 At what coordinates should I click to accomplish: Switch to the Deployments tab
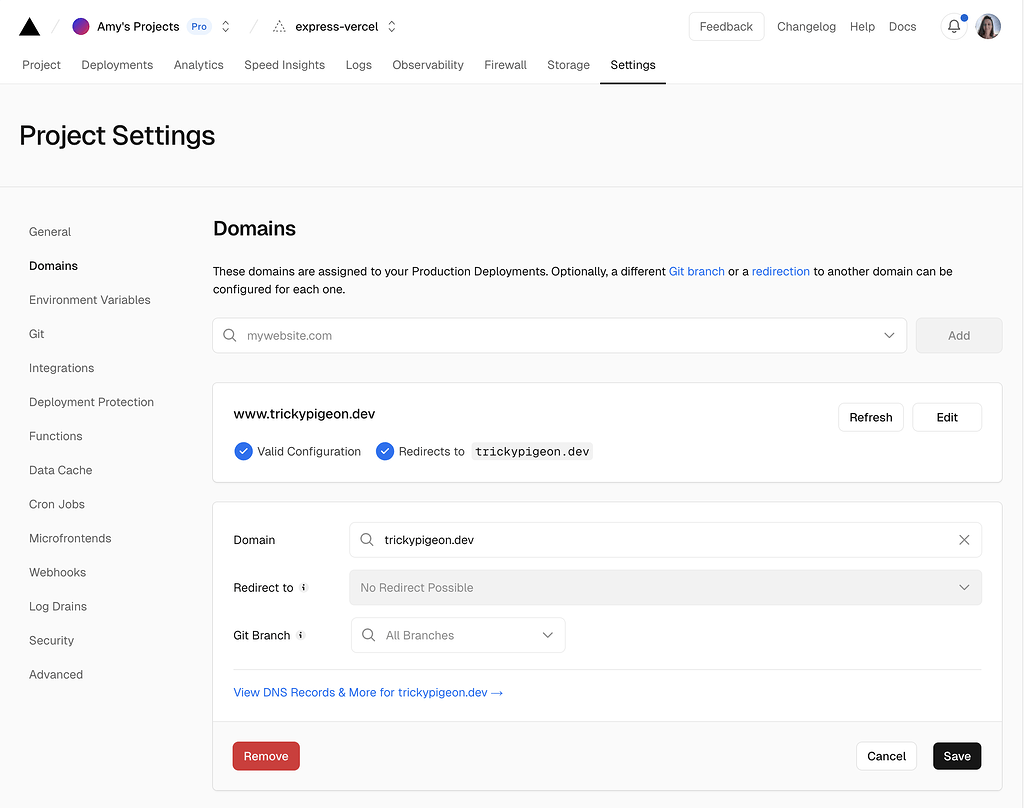pyautogui.click(x=117, y=65)
